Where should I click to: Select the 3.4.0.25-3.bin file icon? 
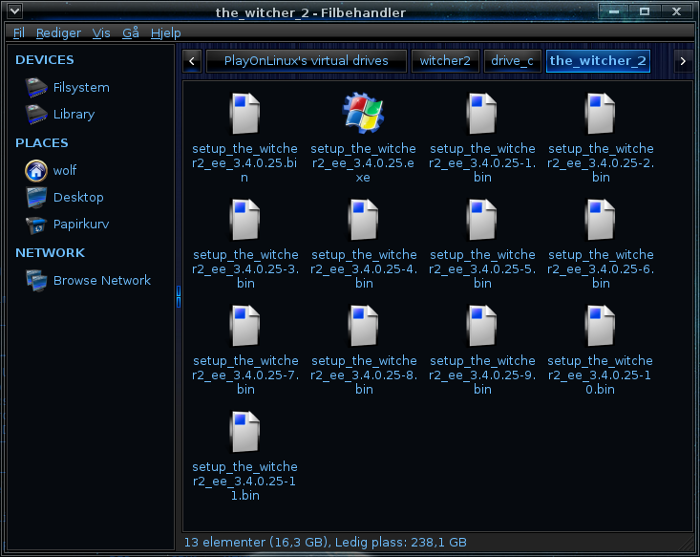pos(245,220)
